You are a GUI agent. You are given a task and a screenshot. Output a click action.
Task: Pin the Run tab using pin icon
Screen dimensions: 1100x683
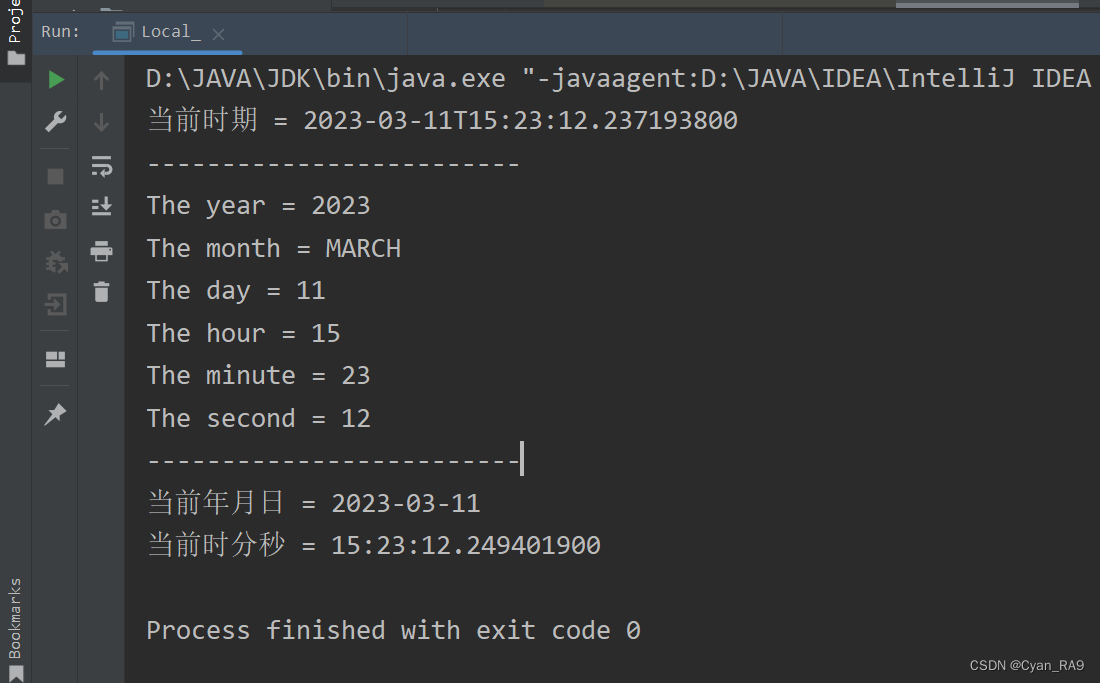(55, 414)
